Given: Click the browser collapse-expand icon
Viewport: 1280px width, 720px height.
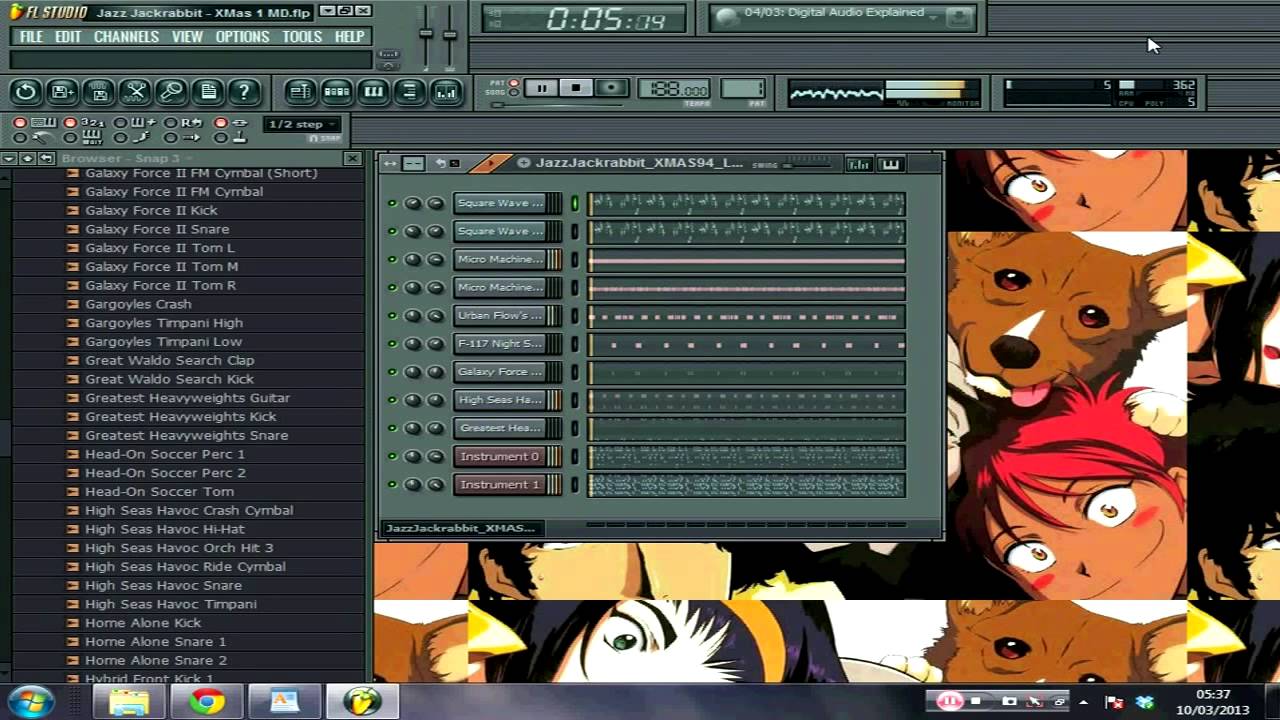Looking at the screenshot, I should tap(27, 158).
